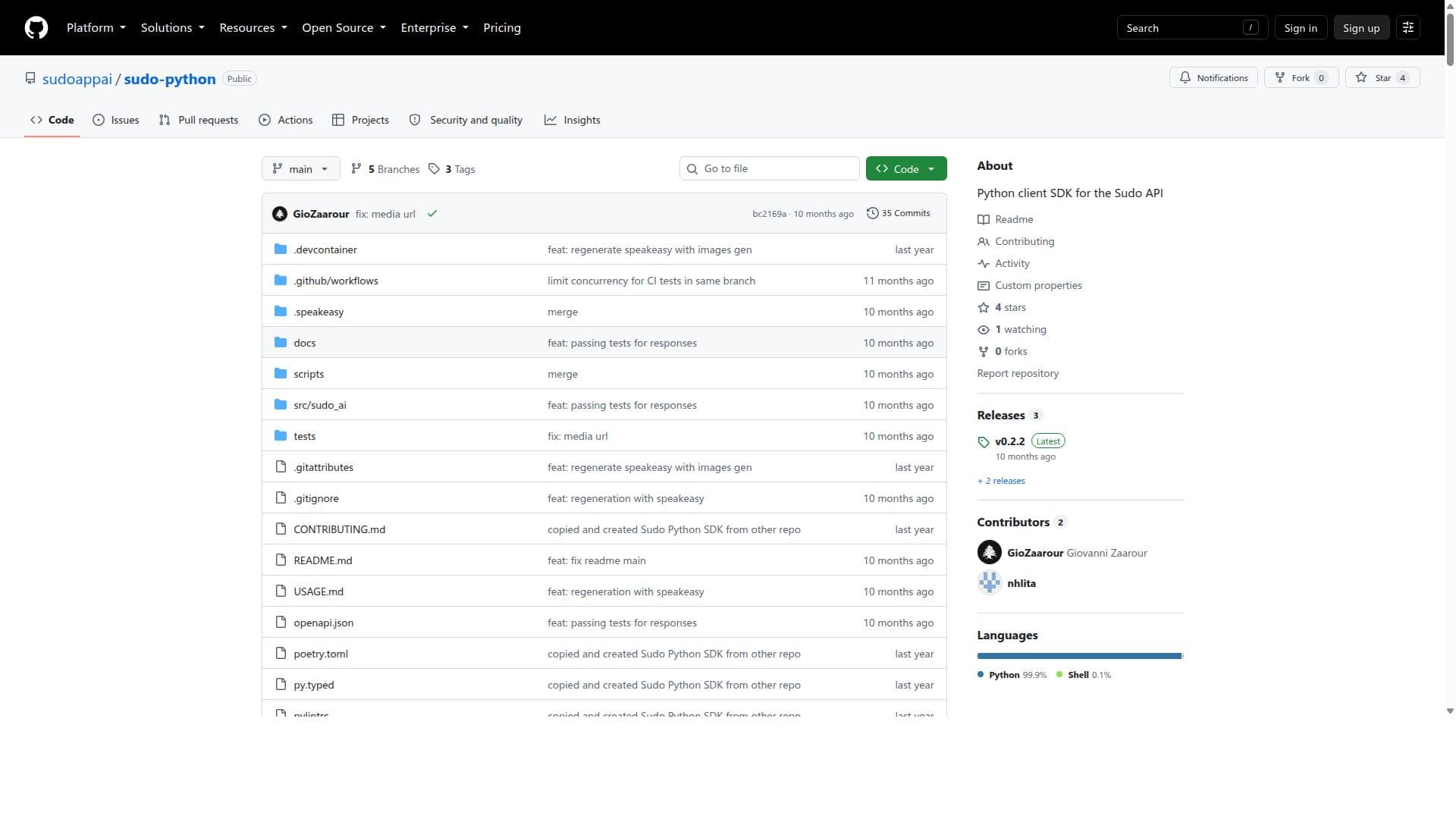Image resolution: width=1456 pixels, height=819 pixels.
Task: Click the Notifications button
Action: click(1213, 78)
